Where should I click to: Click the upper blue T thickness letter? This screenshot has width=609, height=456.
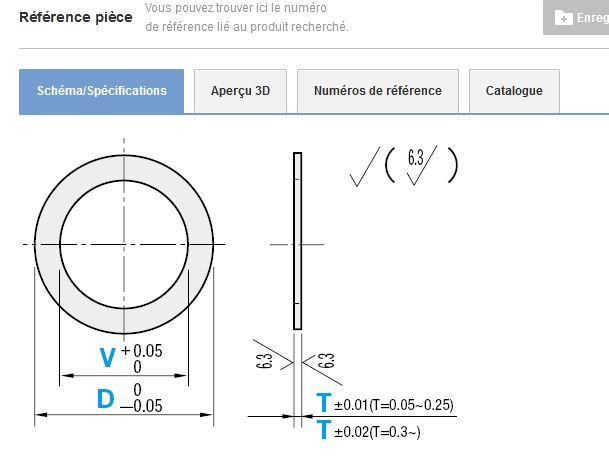pos(323,404)
